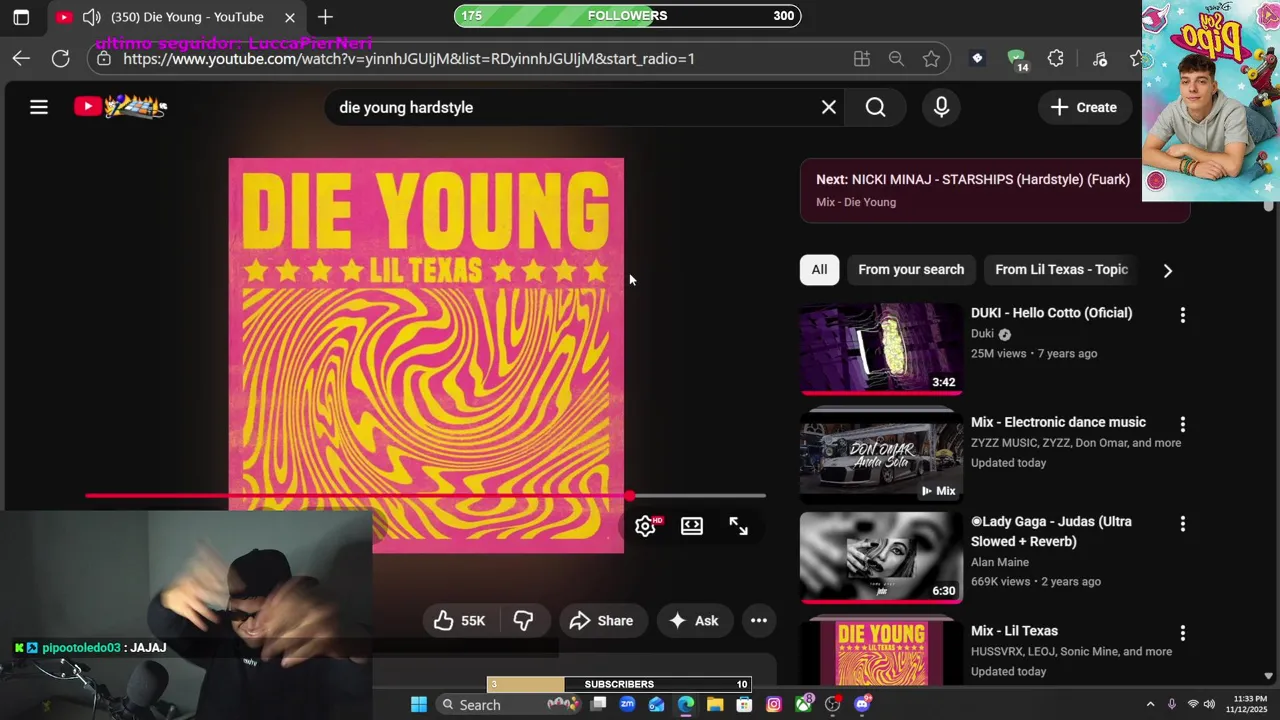This screenshot has width=1280, height=720.
Task: Click the magnifier search button
Action: (876, 107)
